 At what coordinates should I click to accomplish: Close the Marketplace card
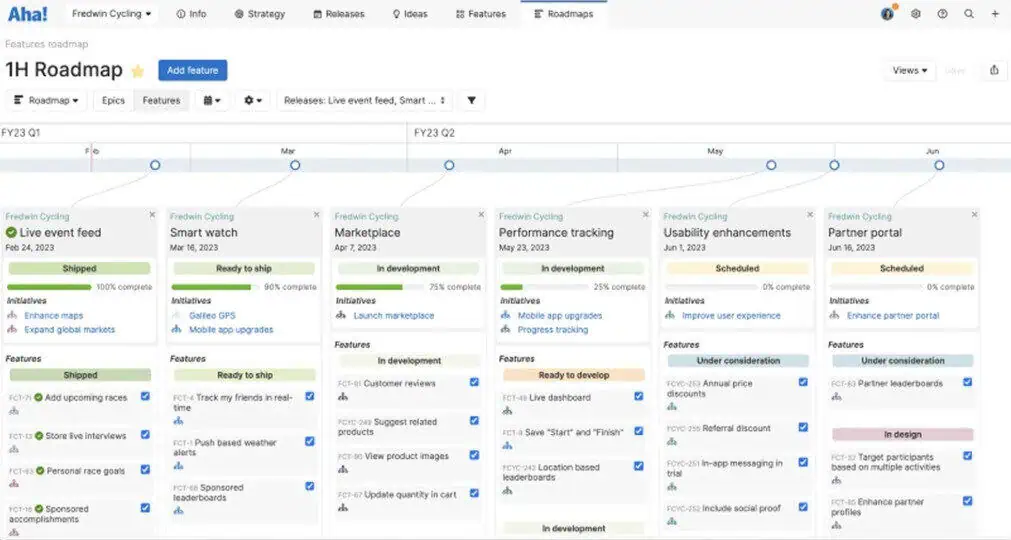[x=481, y=215]
